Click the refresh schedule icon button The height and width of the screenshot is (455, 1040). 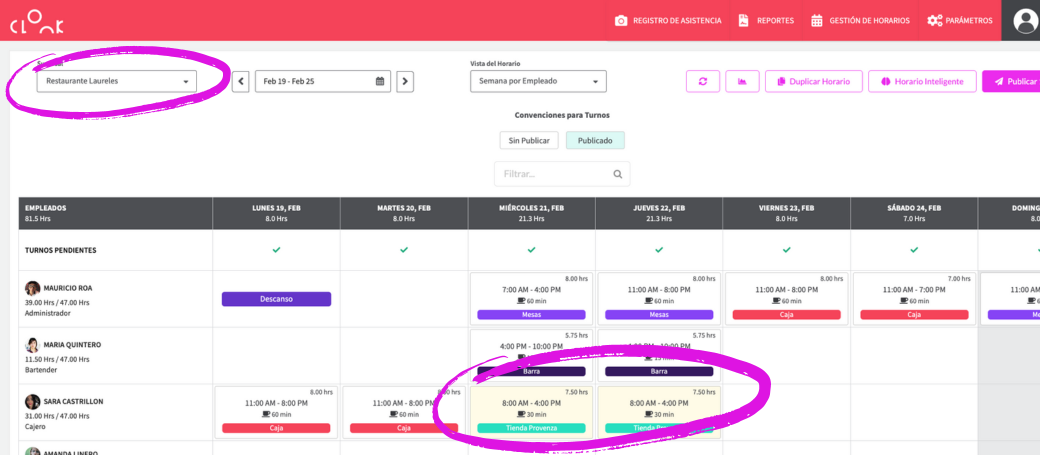(x=703, y=81)
